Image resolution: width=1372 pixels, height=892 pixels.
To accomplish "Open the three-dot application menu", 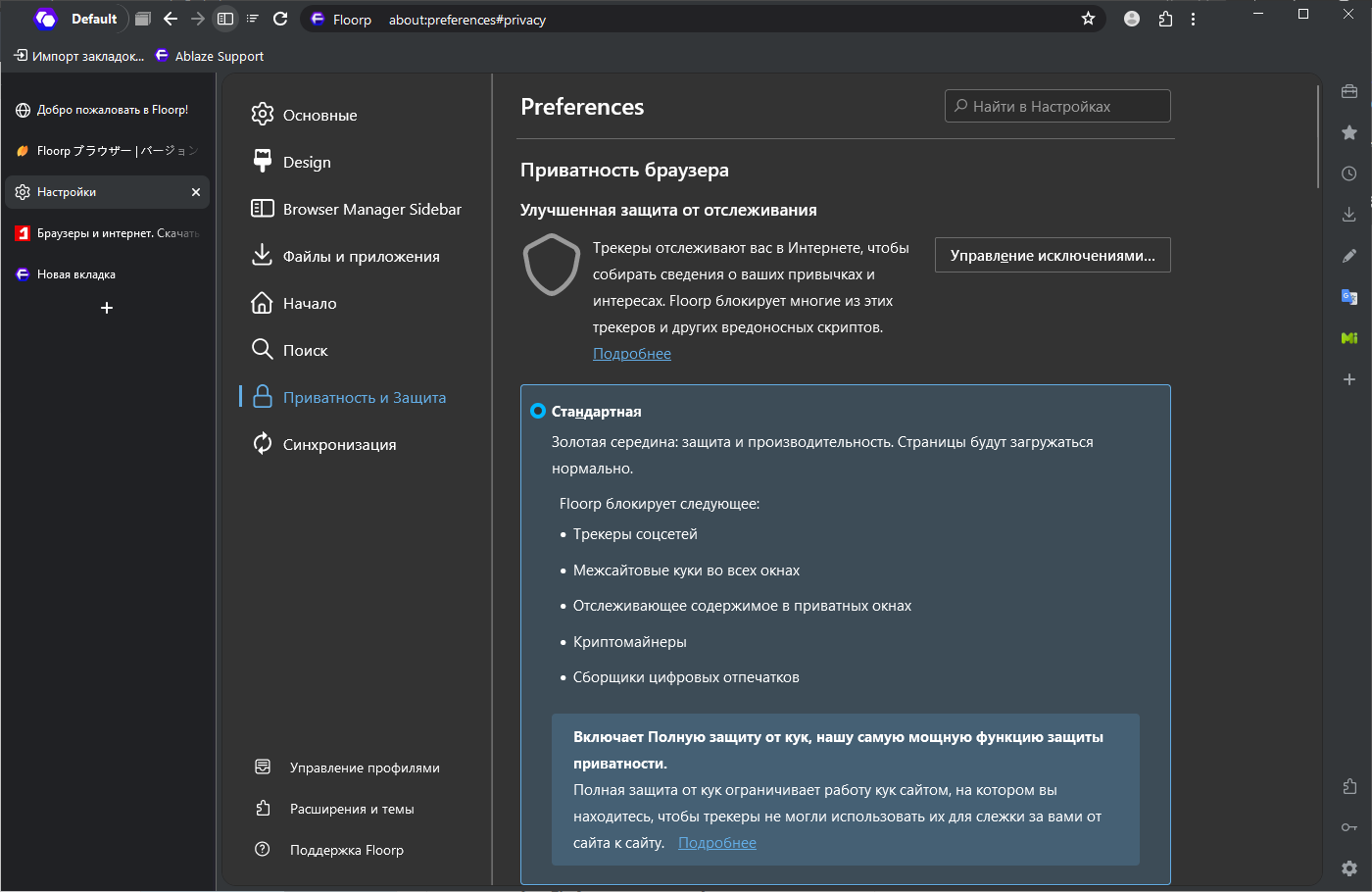I will 1193,19.
